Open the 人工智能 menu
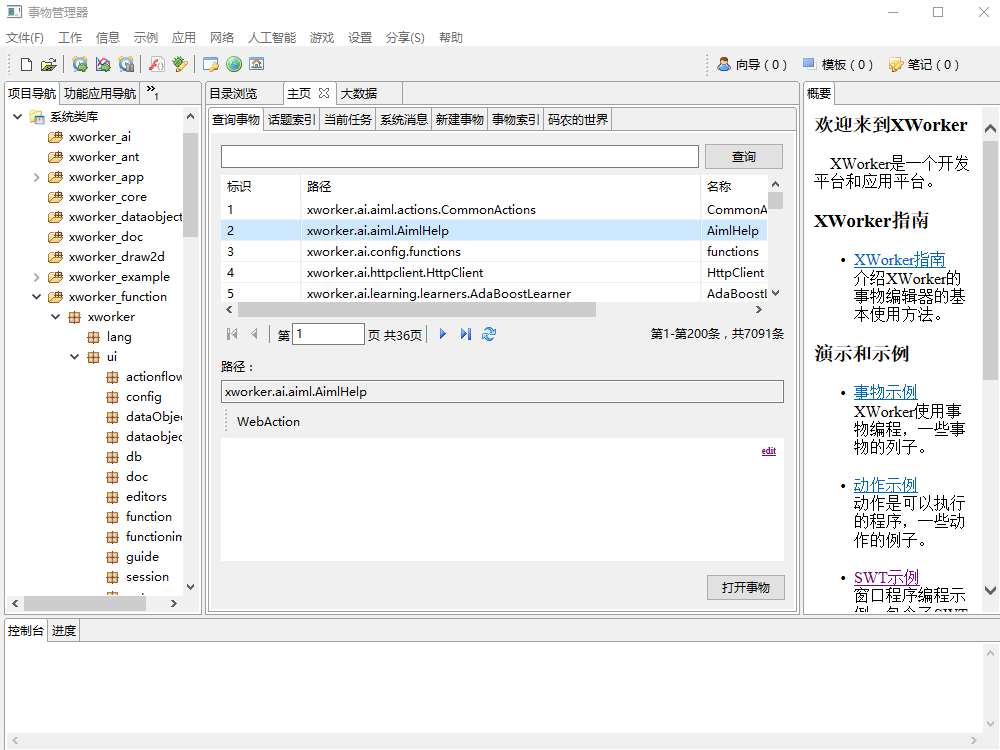The width and height of the screenshot is (1000, 750). [272, 38]
